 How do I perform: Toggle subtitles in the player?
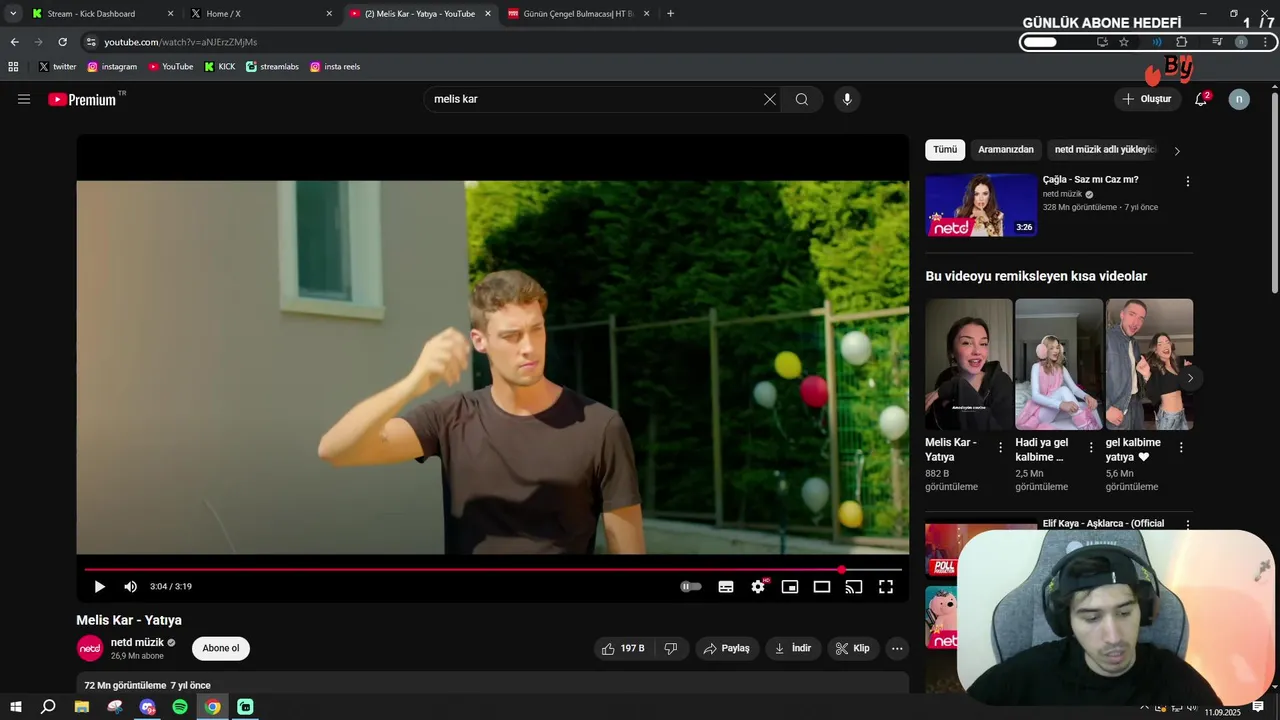(726, 587)
